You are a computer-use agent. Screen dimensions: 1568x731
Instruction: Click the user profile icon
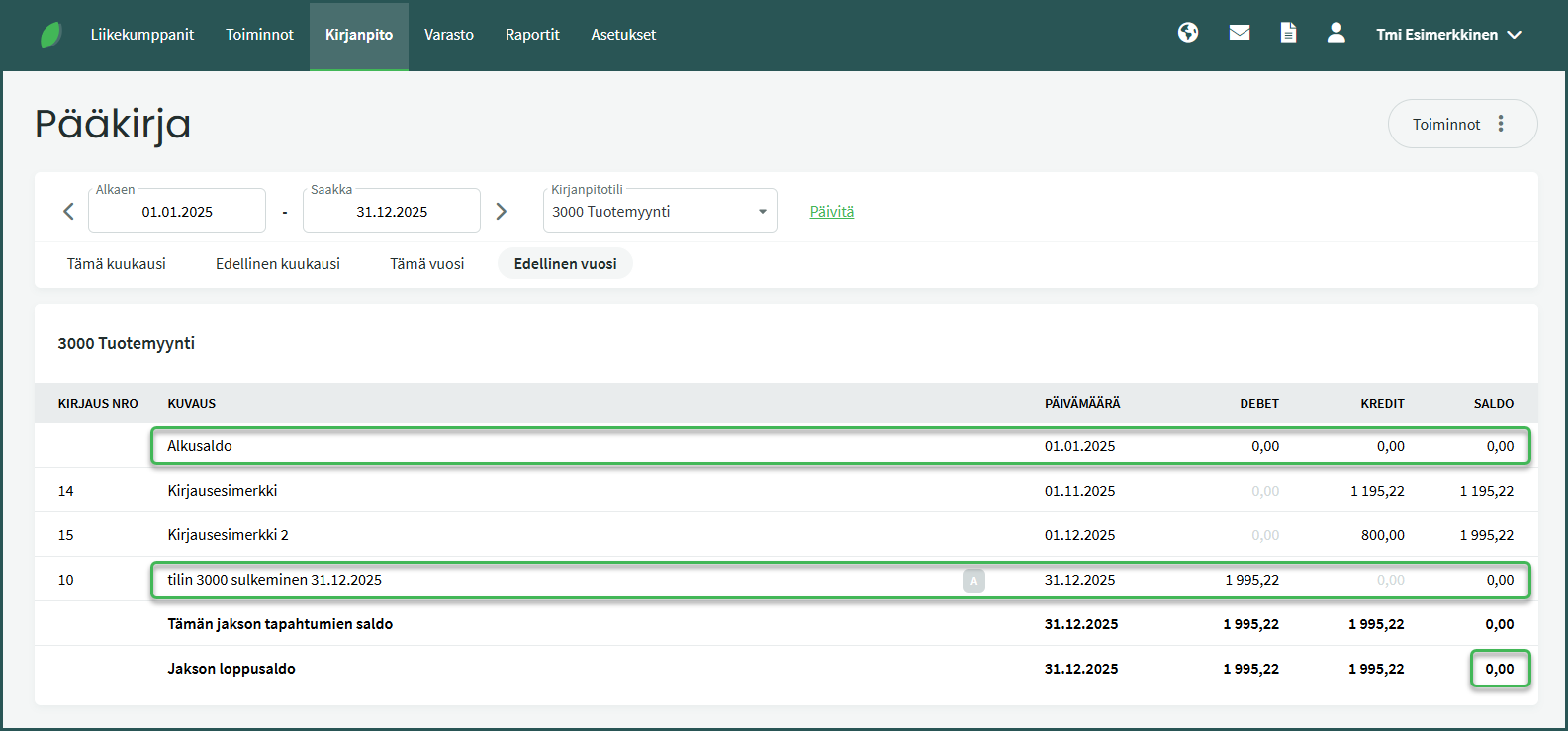coord(1336,33)
